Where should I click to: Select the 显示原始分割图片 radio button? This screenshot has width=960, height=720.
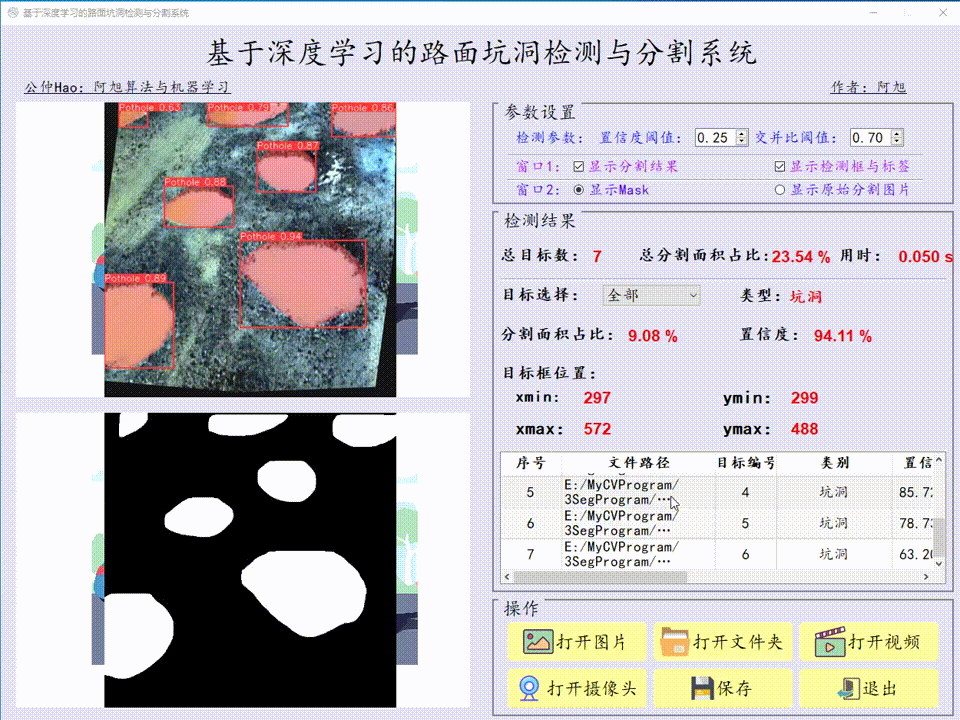pyautogui.click(x=780, y=190)
